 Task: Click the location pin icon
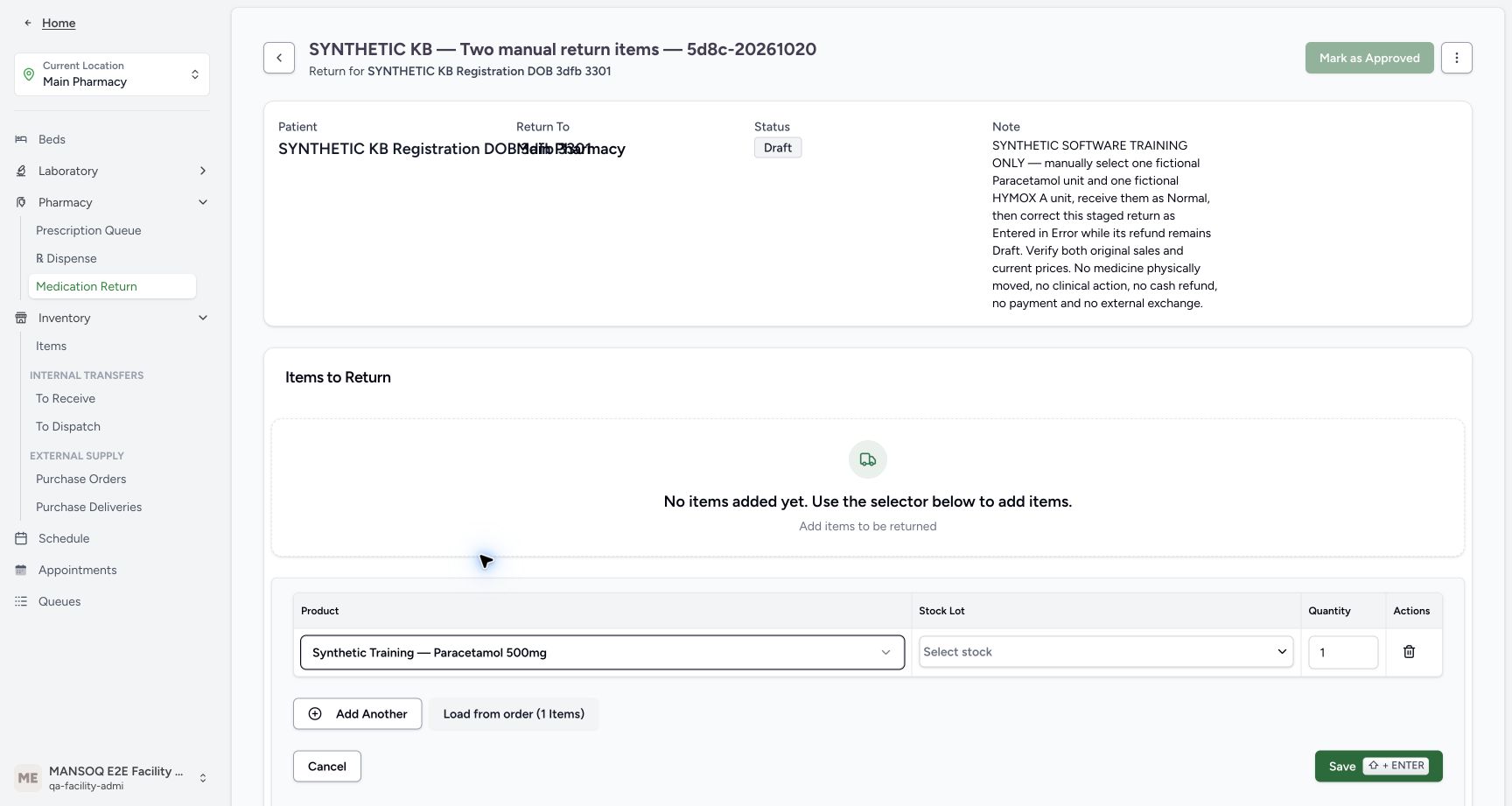(29, 74)
